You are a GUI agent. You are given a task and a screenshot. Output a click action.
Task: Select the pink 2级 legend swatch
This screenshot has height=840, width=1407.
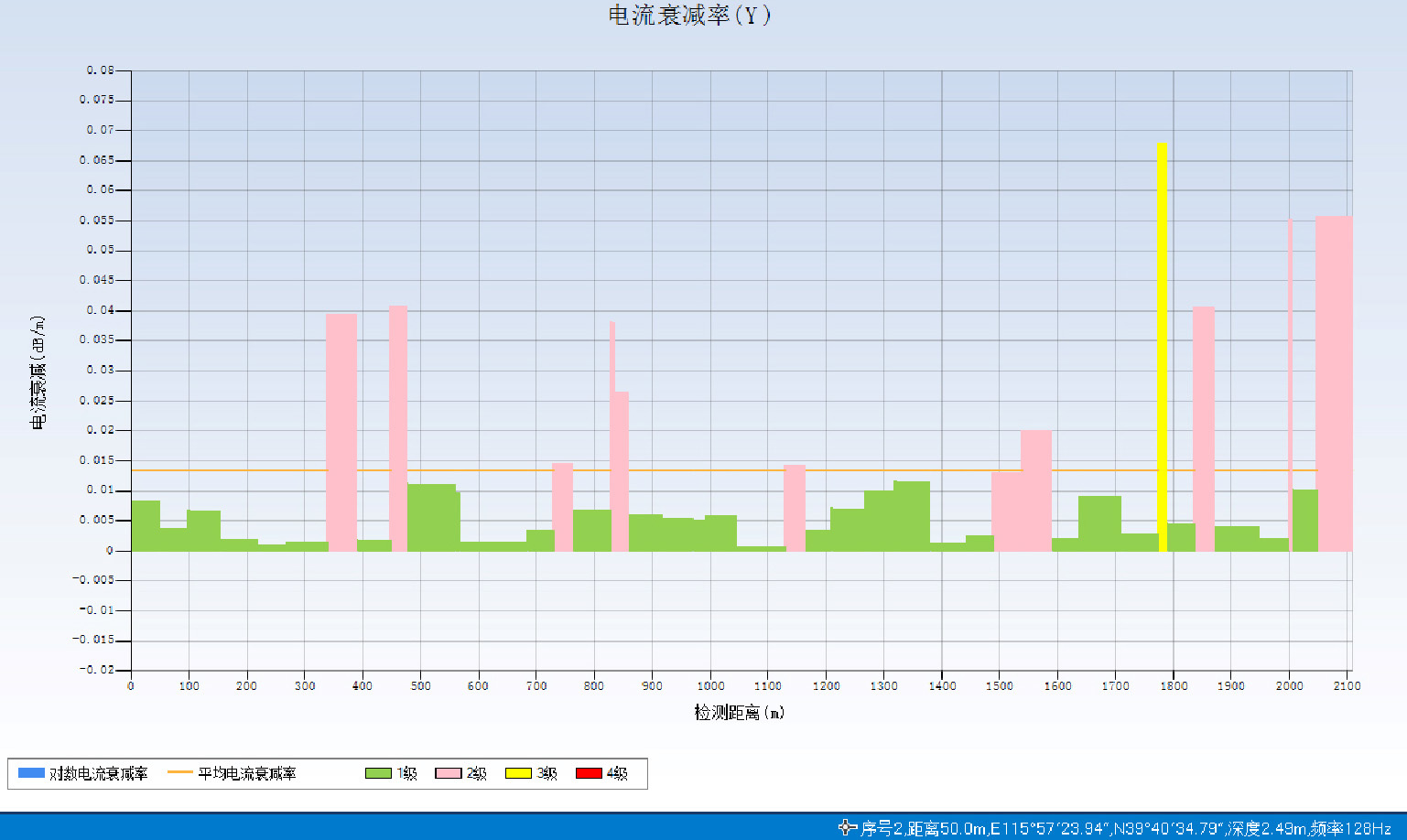(x=448, y=773)
